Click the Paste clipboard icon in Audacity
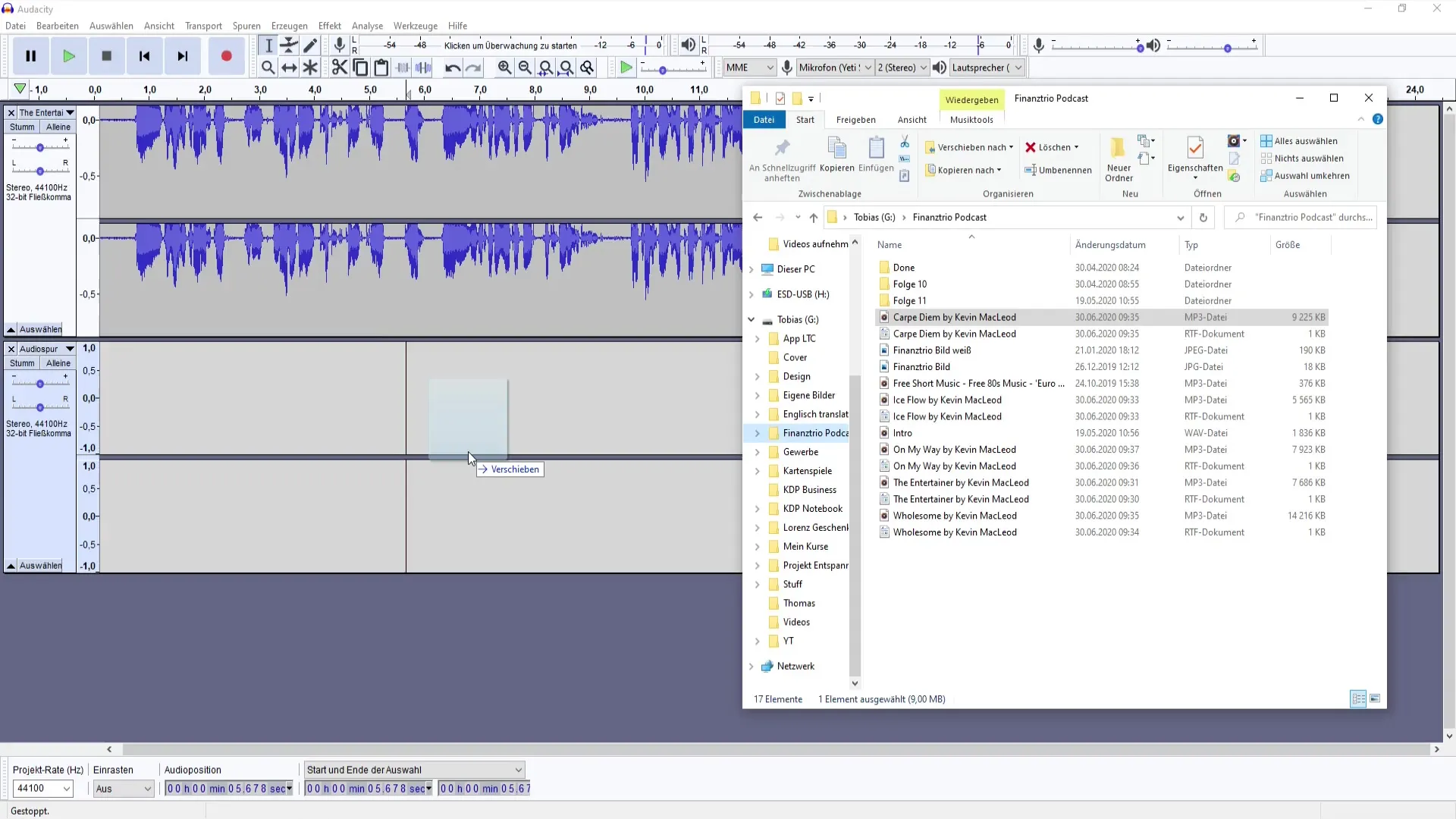1456x819 pixels. 381,67
